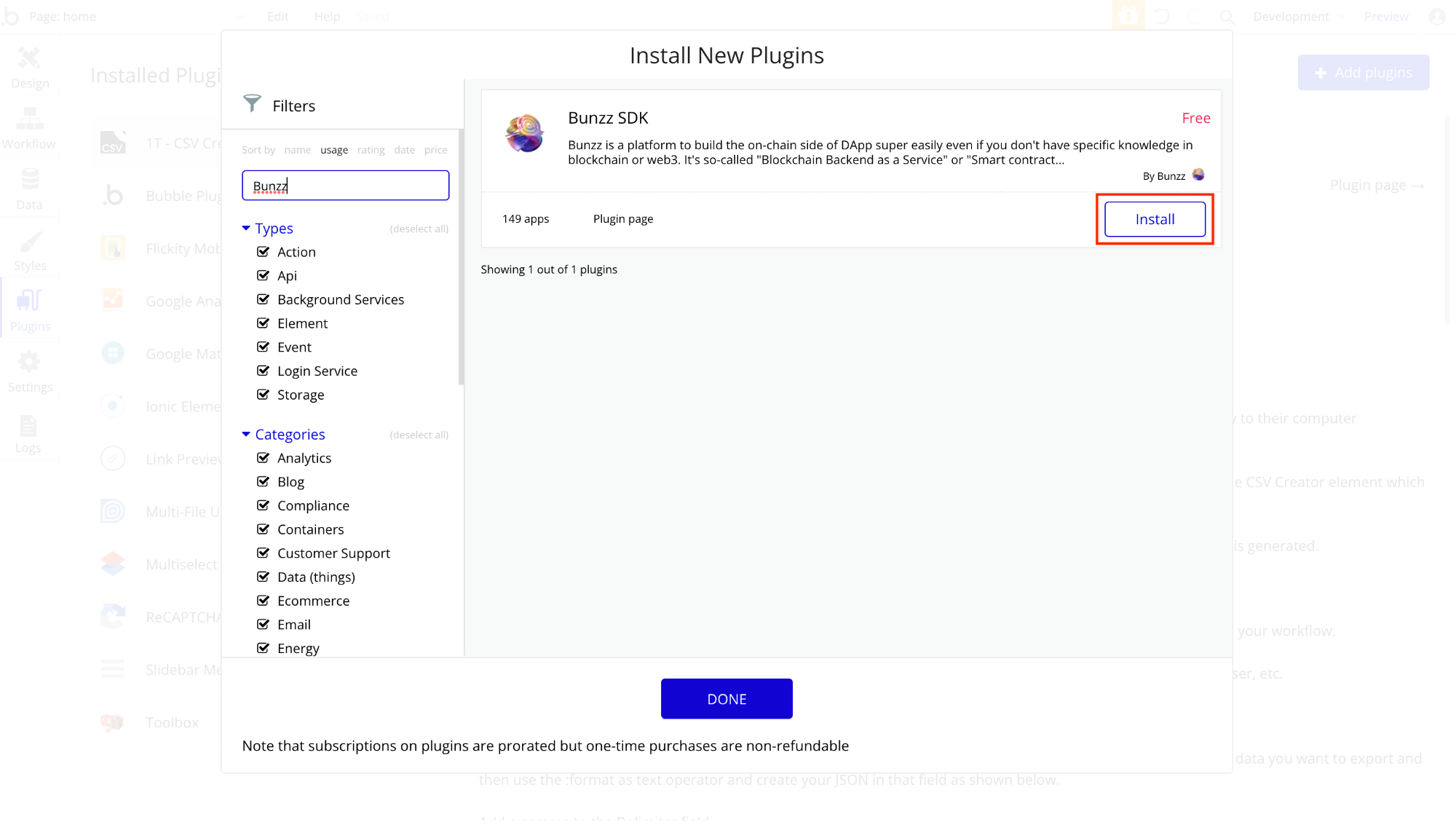
Task: Uncheck the Data (things) category filter
Action: (x=264, y=577)
